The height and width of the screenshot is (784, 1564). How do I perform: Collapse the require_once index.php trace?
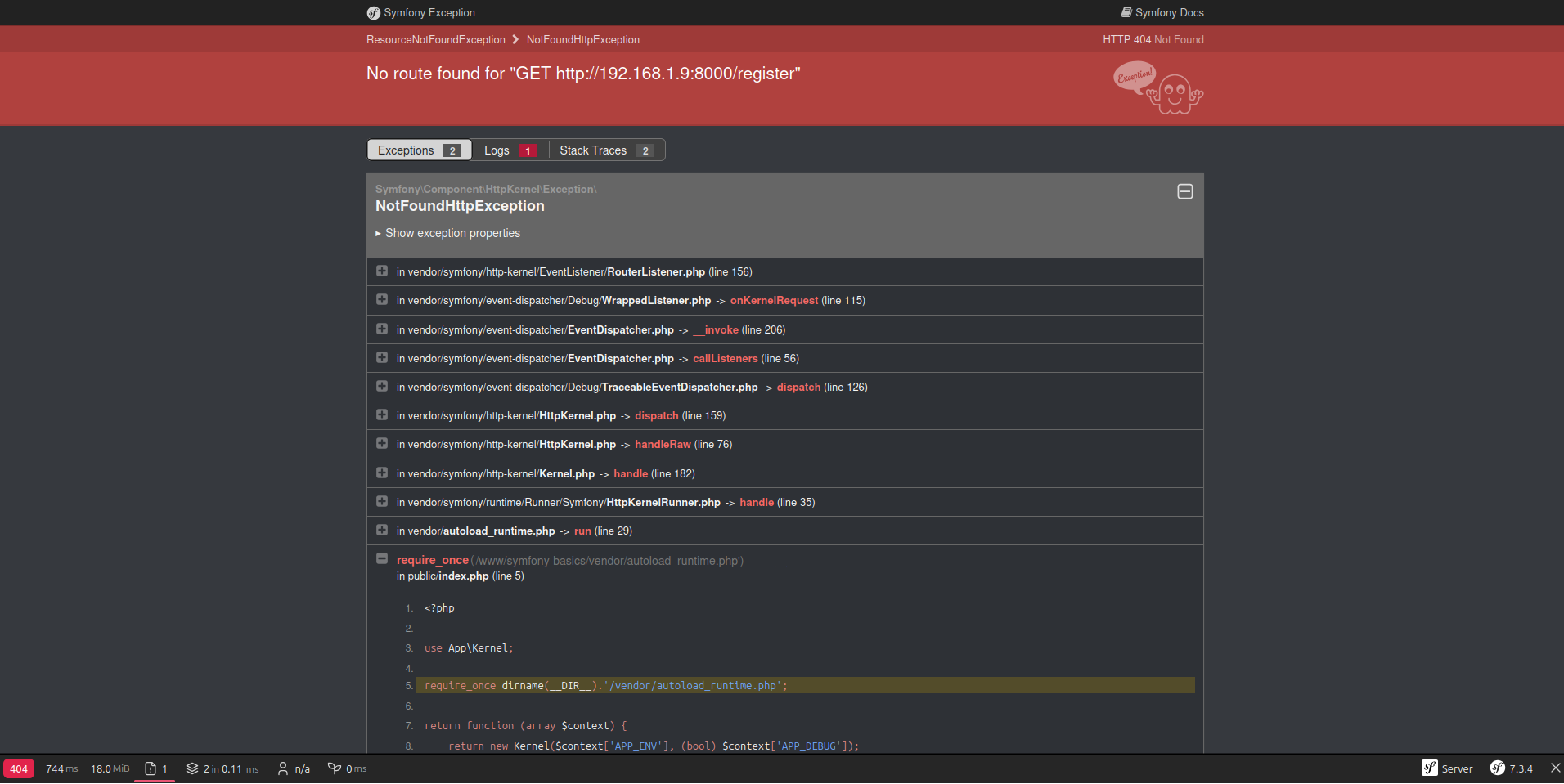point(382,559)
